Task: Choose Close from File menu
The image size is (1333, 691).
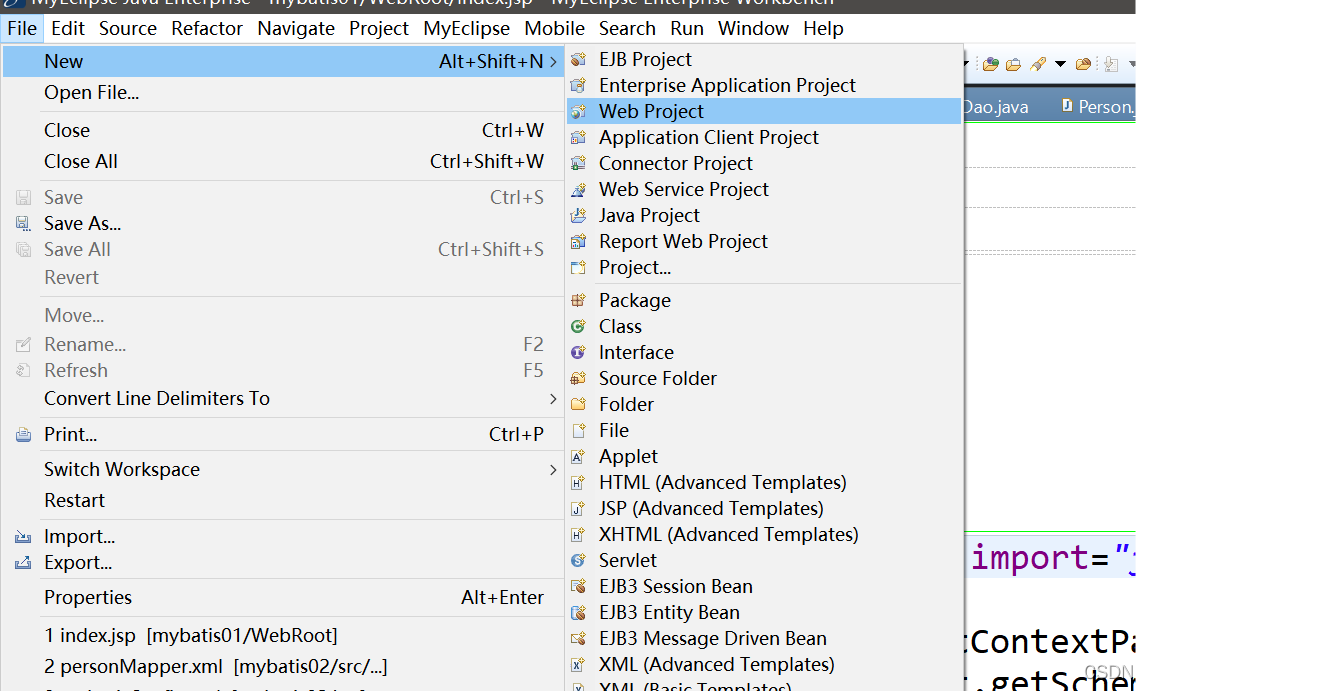Action: [x=282, y=131]
